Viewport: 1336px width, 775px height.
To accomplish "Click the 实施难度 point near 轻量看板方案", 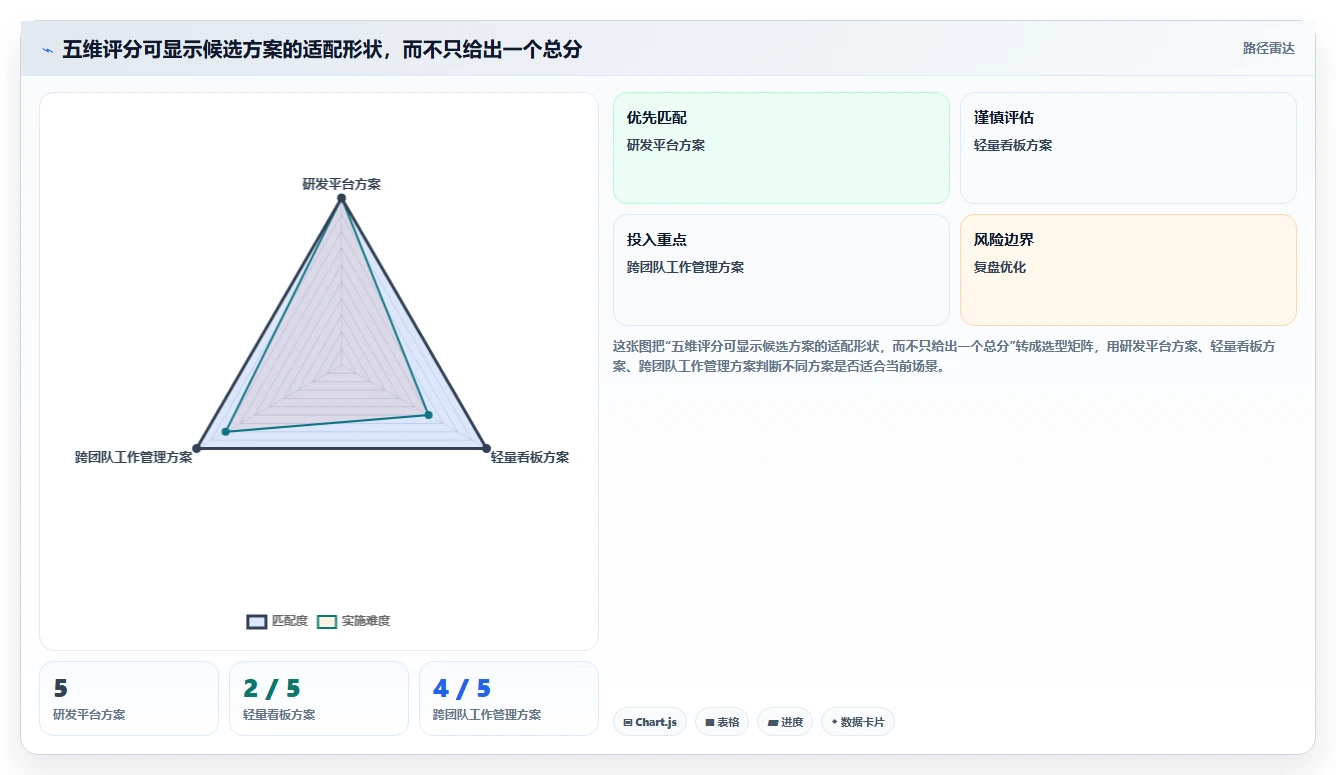I will click(x=428, y=414).
